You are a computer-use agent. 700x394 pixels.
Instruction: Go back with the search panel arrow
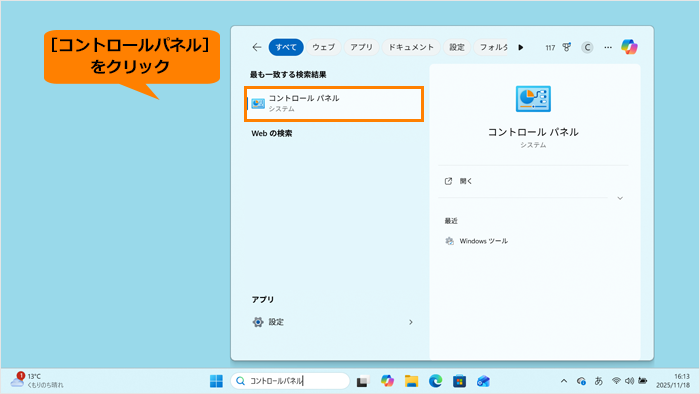coord(257,47)
